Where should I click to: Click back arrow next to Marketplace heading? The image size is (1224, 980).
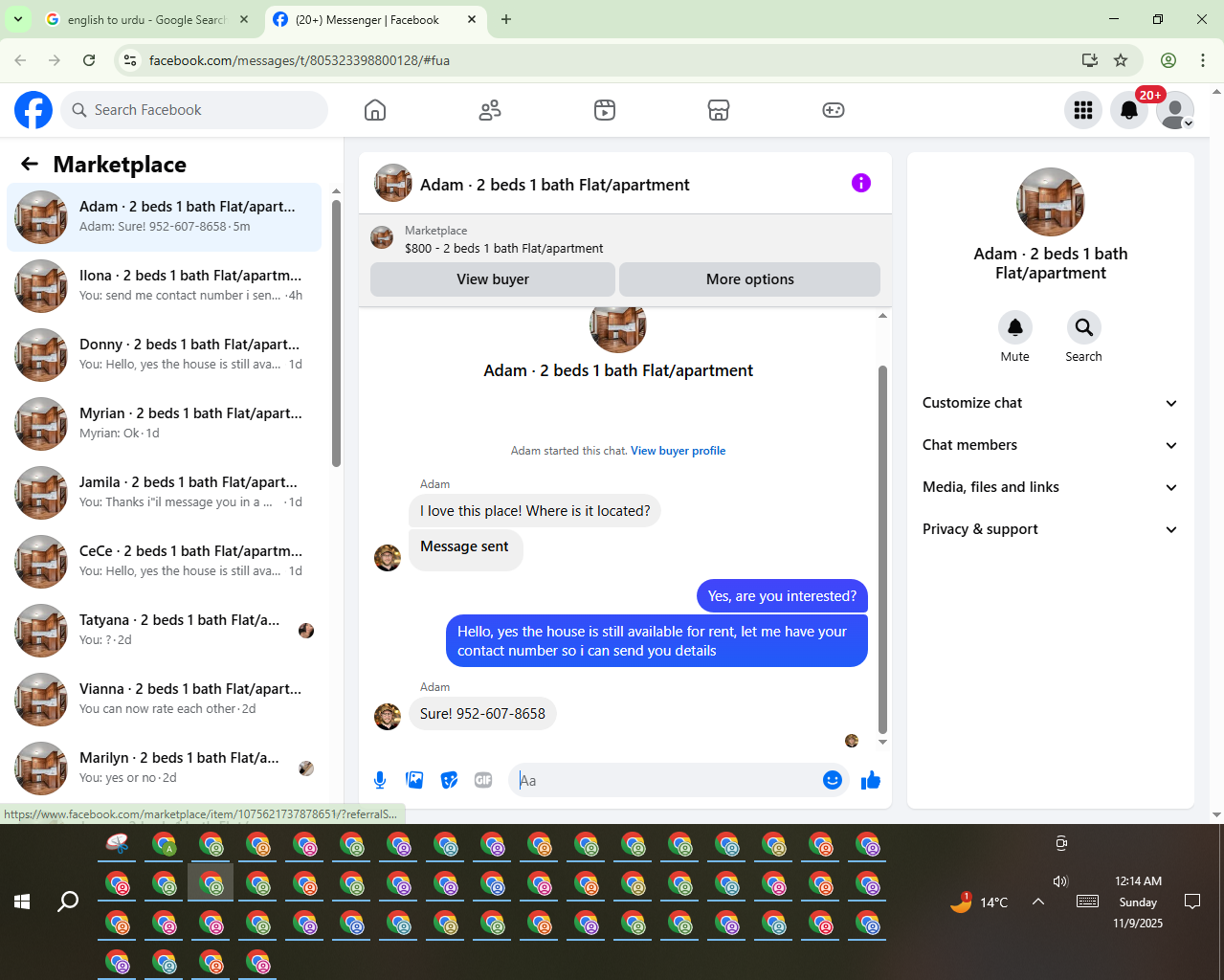(x=30, y=164)
